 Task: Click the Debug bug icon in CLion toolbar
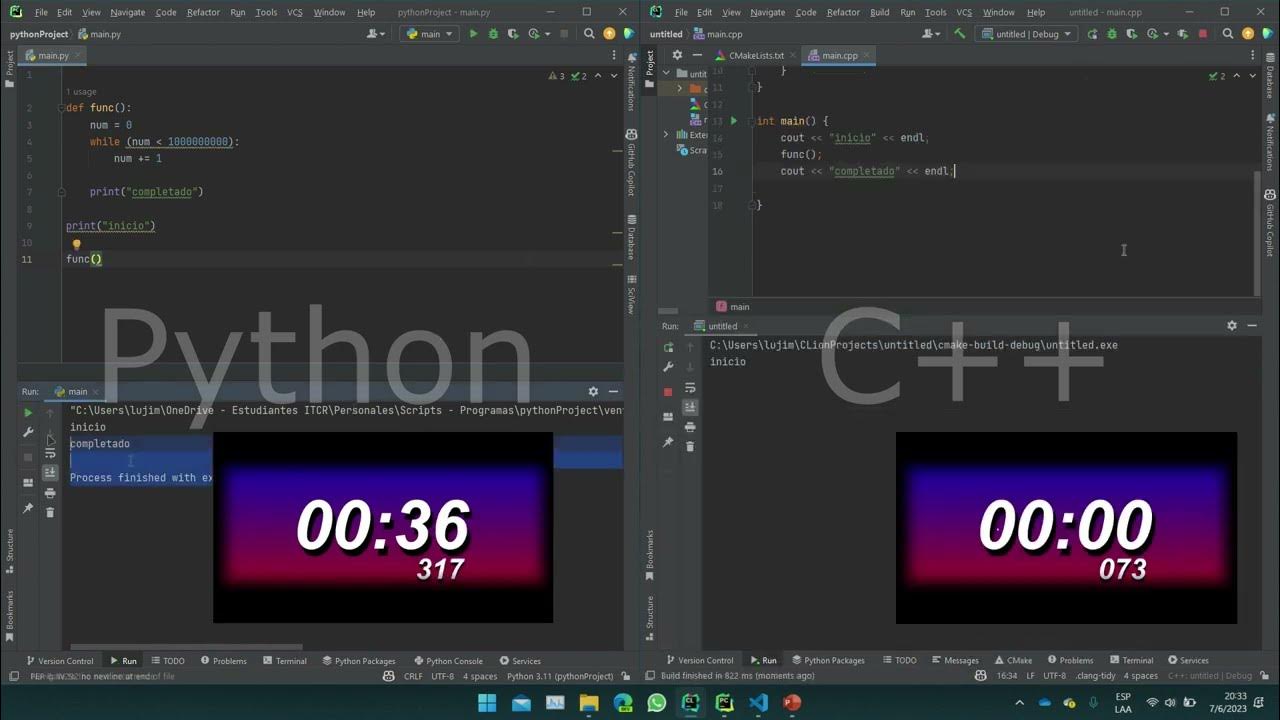click(x=1110, y=34)
